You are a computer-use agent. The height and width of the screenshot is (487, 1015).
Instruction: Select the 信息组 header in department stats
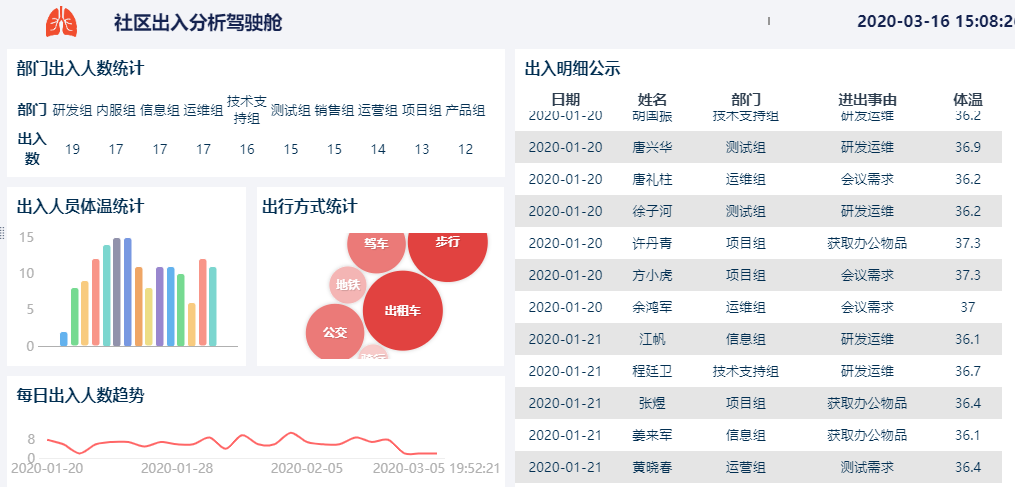[x=160, y=111]
